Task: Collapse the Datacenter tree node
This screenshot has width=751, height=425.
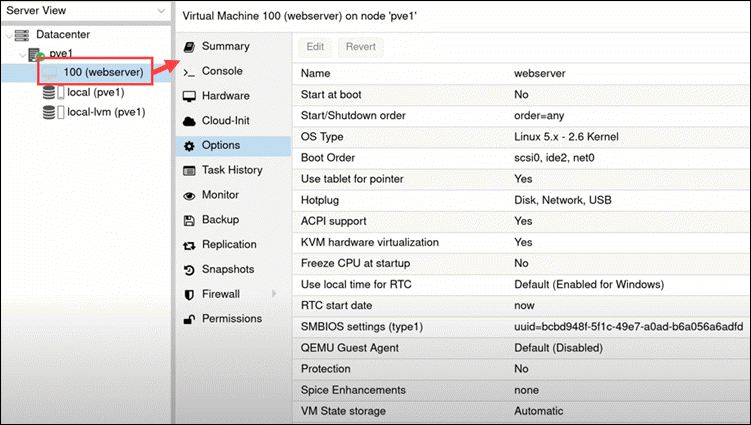Action: pyautogui.click(x=9, y=35)
